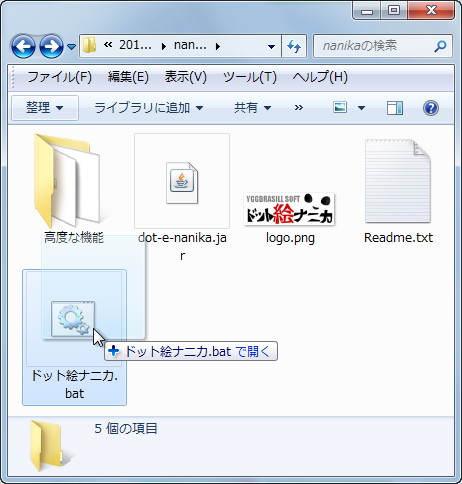The width and height of the screenshot is (462, 484).
Task: Open the ヘルプ(H) menu
Action: pyautogui.click(x=320, y=77)
